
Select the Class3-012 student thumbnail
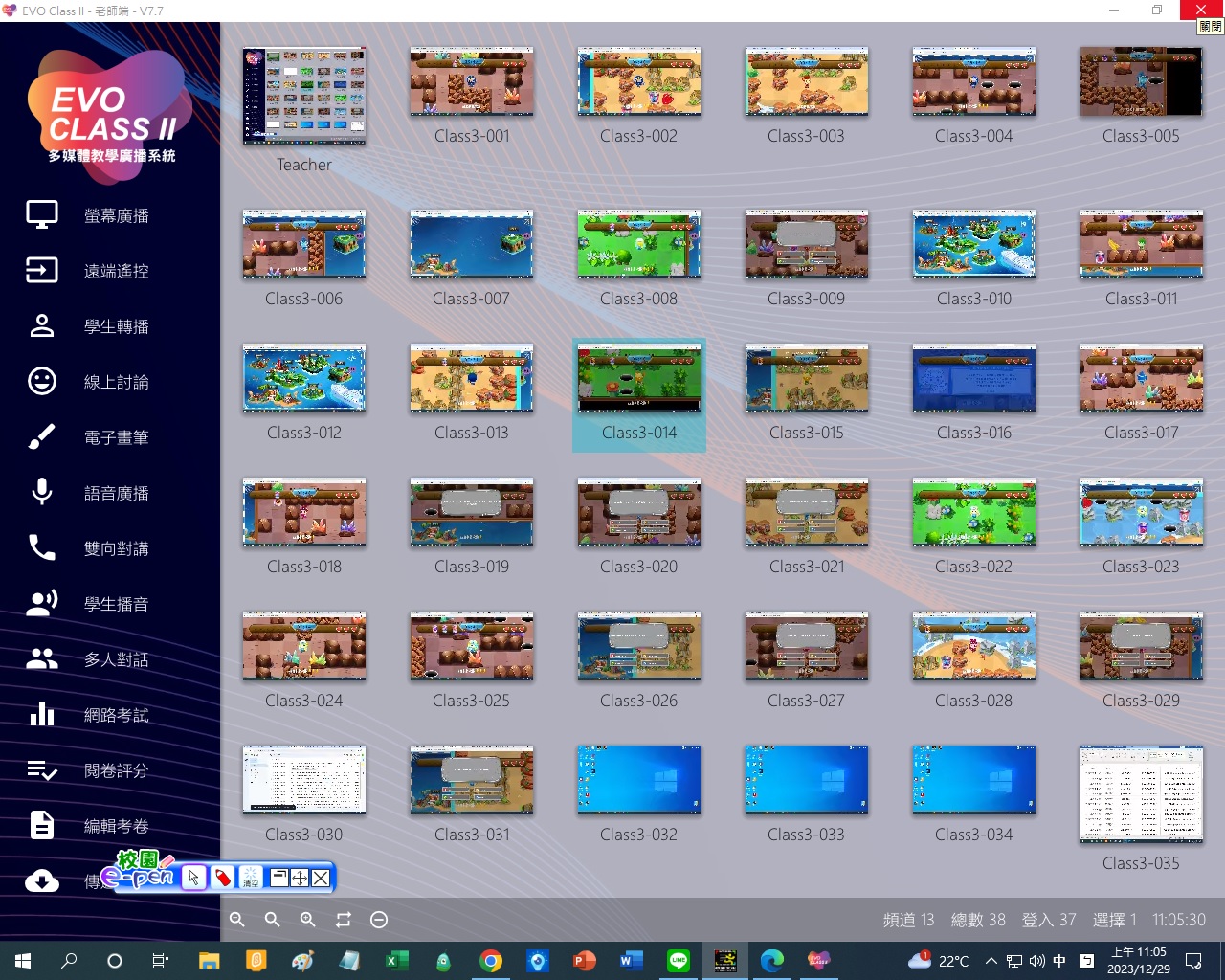coord(304,378)
